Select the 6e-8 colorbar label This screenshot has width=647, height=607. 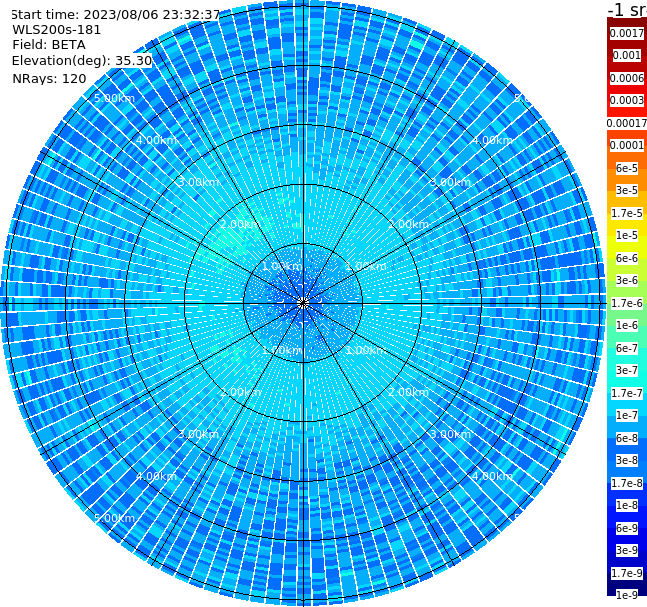coord(627,438)
